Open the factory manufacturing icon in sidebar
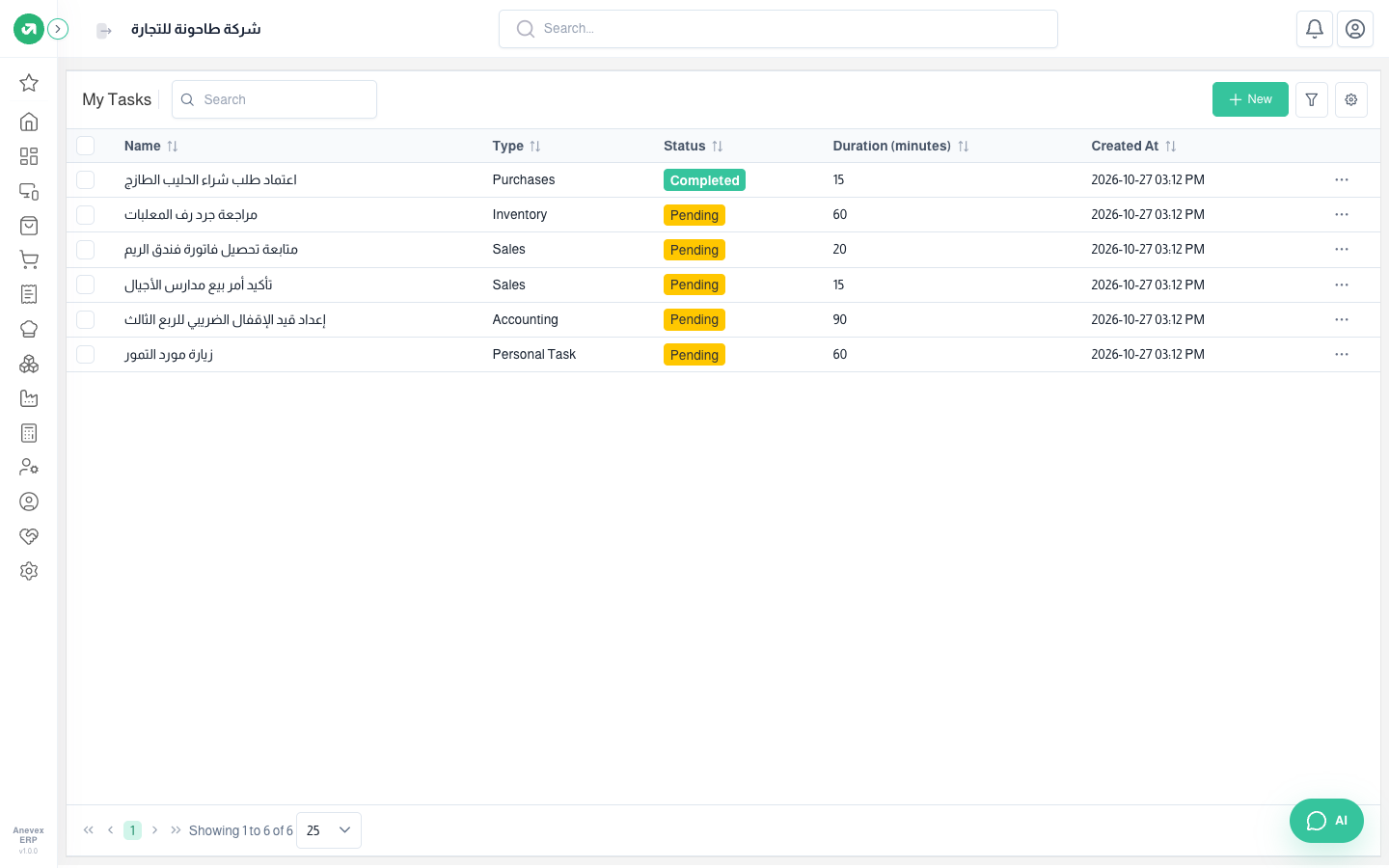This screenshot has height=868, width=1389. (29, 398)
